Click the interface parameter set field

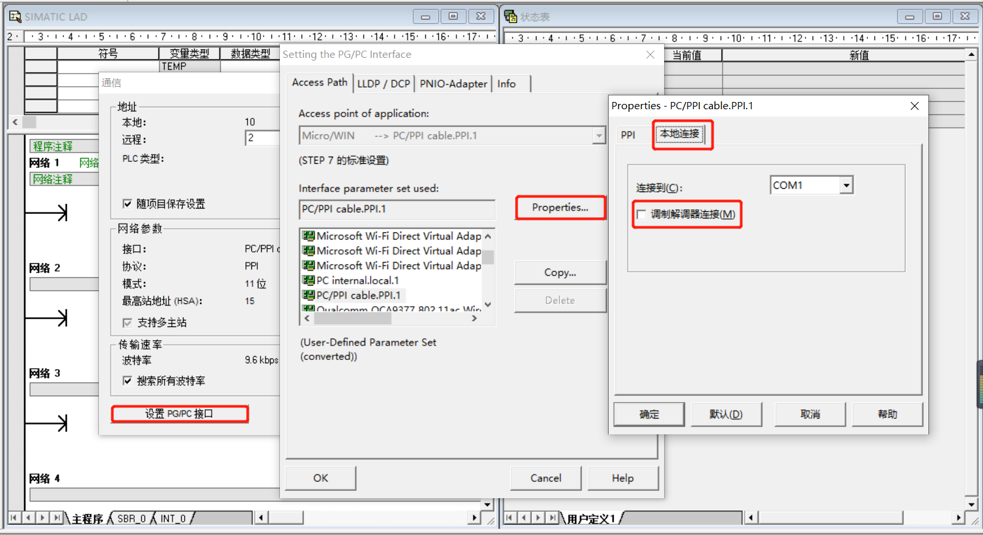[397, 209]
